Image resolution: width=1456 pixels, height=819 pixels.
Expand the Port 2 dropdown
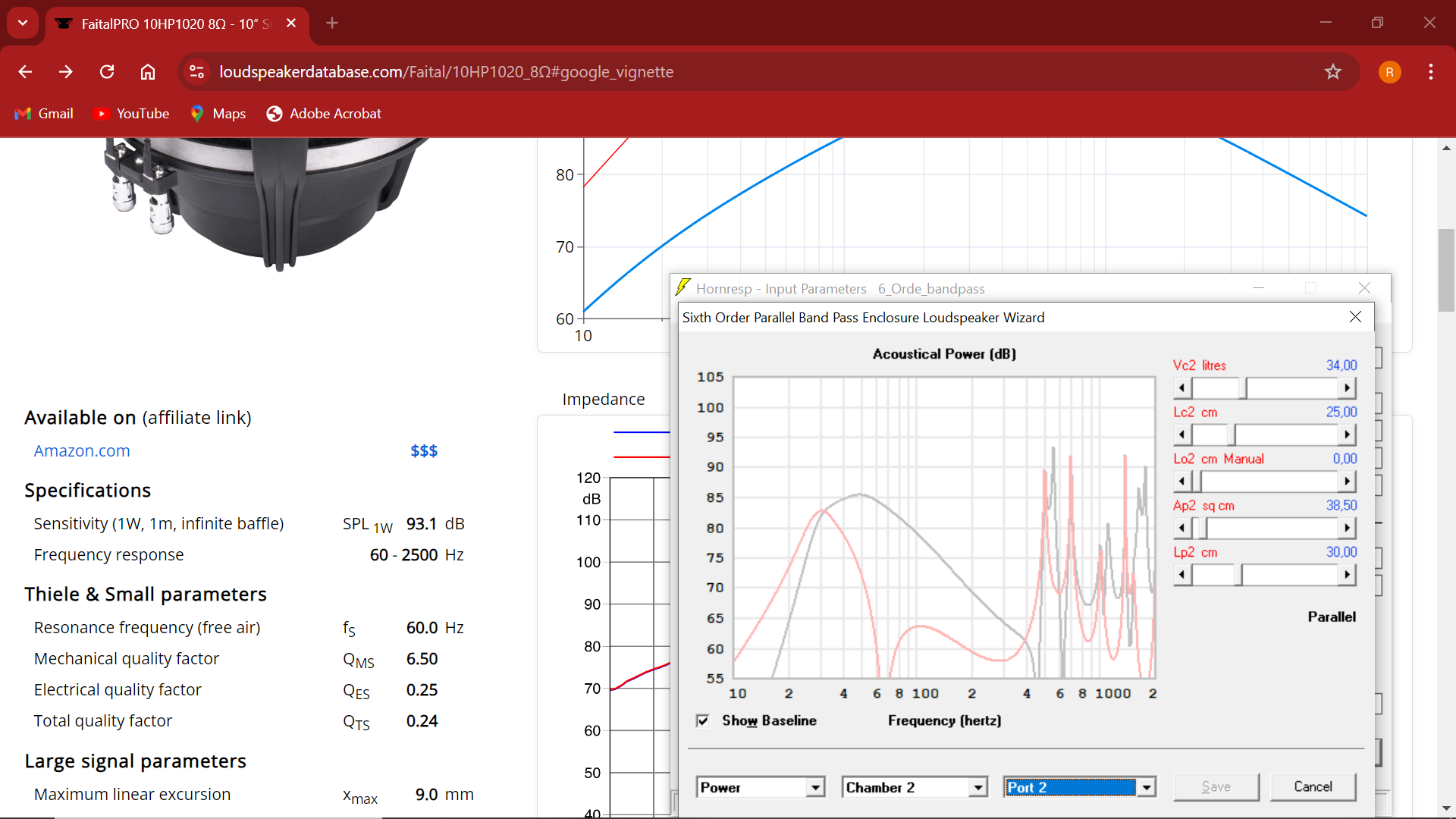pyautogui.click(x=1146, y=788)
